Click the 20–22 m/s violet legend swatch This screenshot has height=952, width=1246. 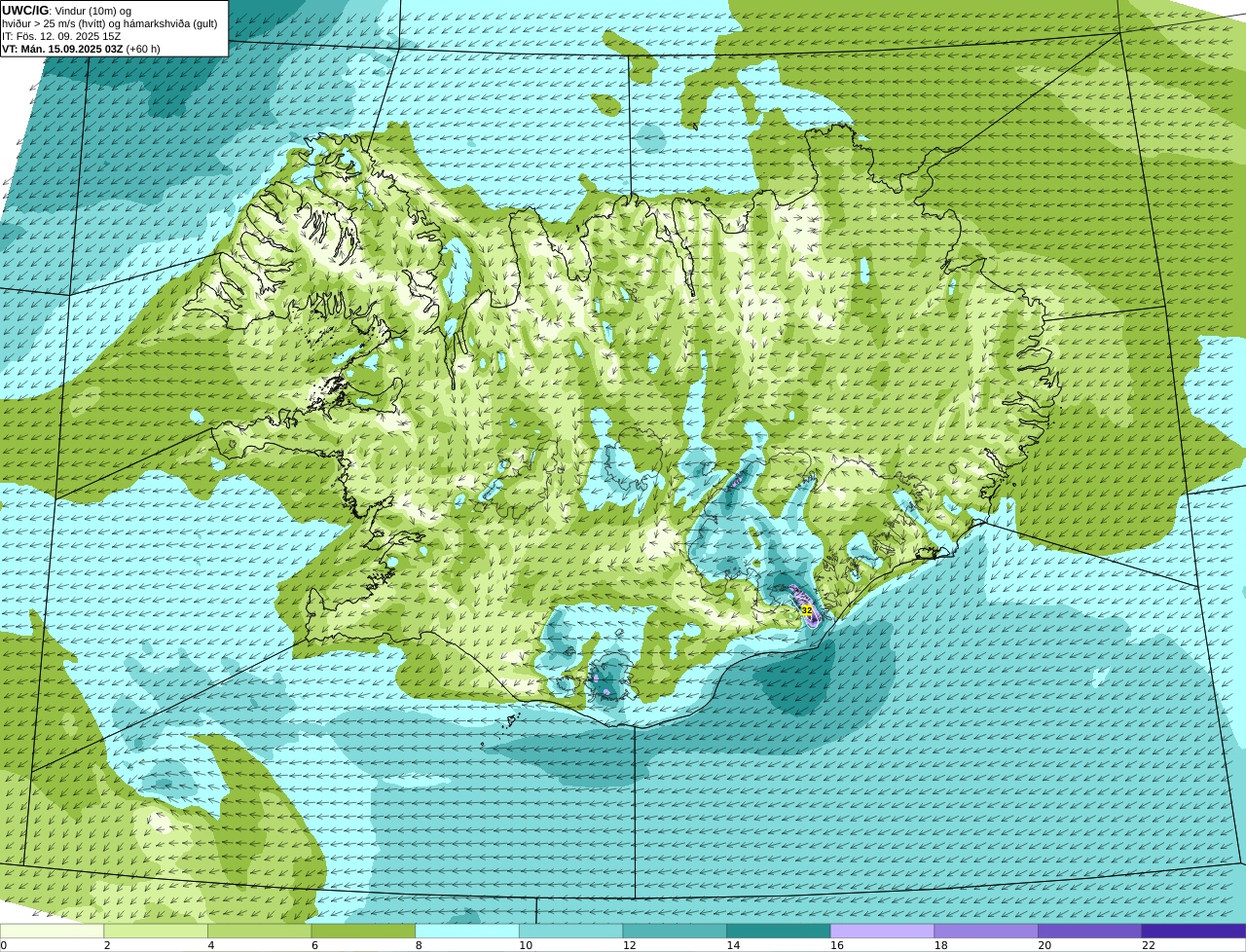click(x=1090, y=931)
